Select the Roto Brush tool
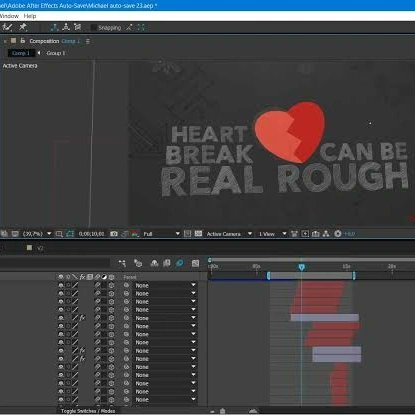The height and width of the screenshot is (415, 415). [x=7, y=28]
